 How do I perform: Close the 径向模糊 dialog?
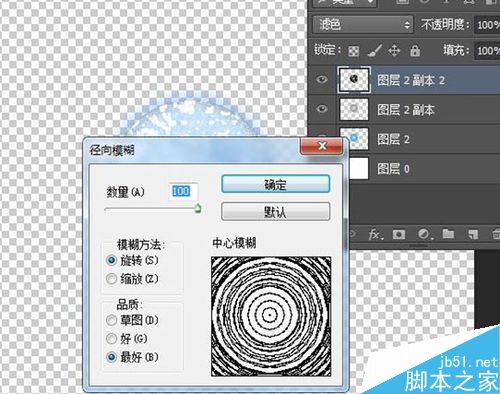321,146
